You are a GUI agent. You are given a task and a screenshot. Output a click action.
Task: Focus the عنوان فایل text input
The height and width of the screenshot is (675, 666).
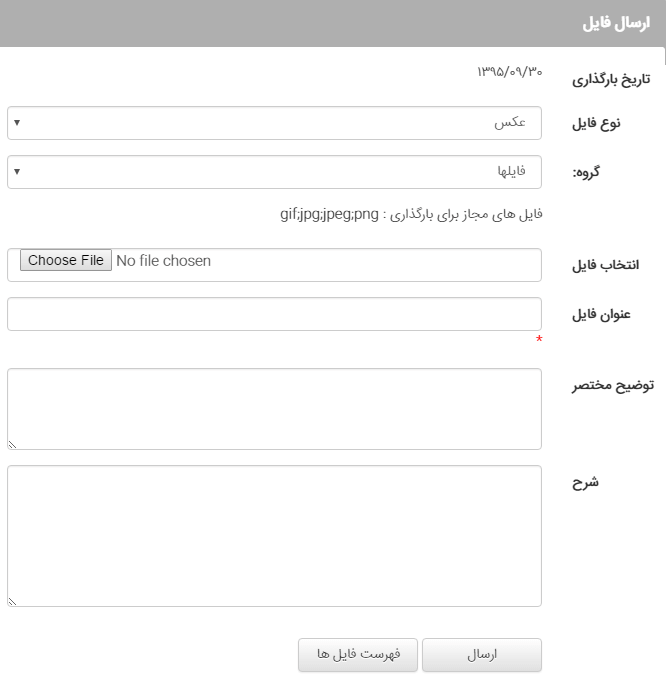[274, 314]
